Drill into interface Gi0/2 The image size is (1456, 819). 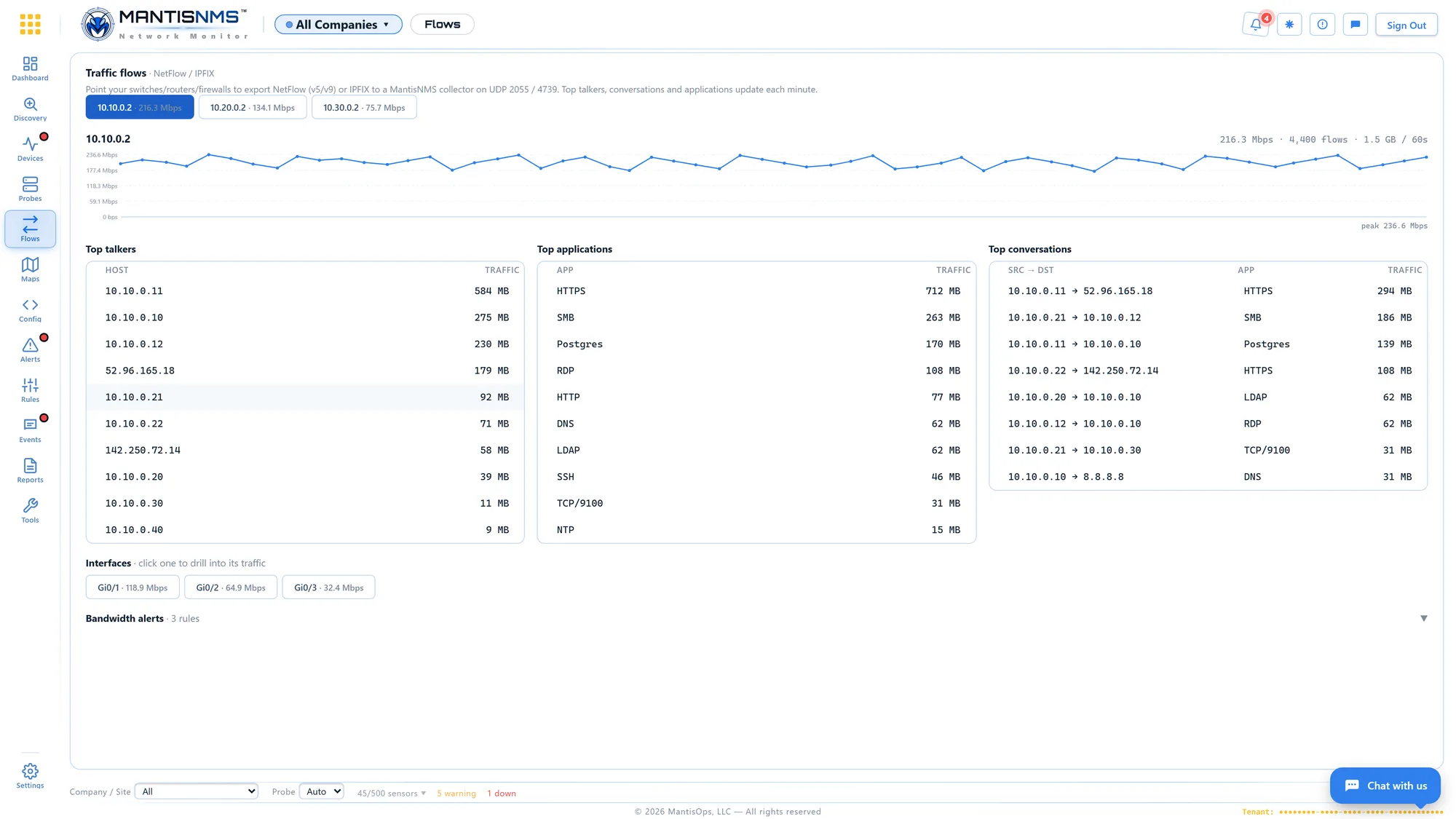(x=231, y=587)
